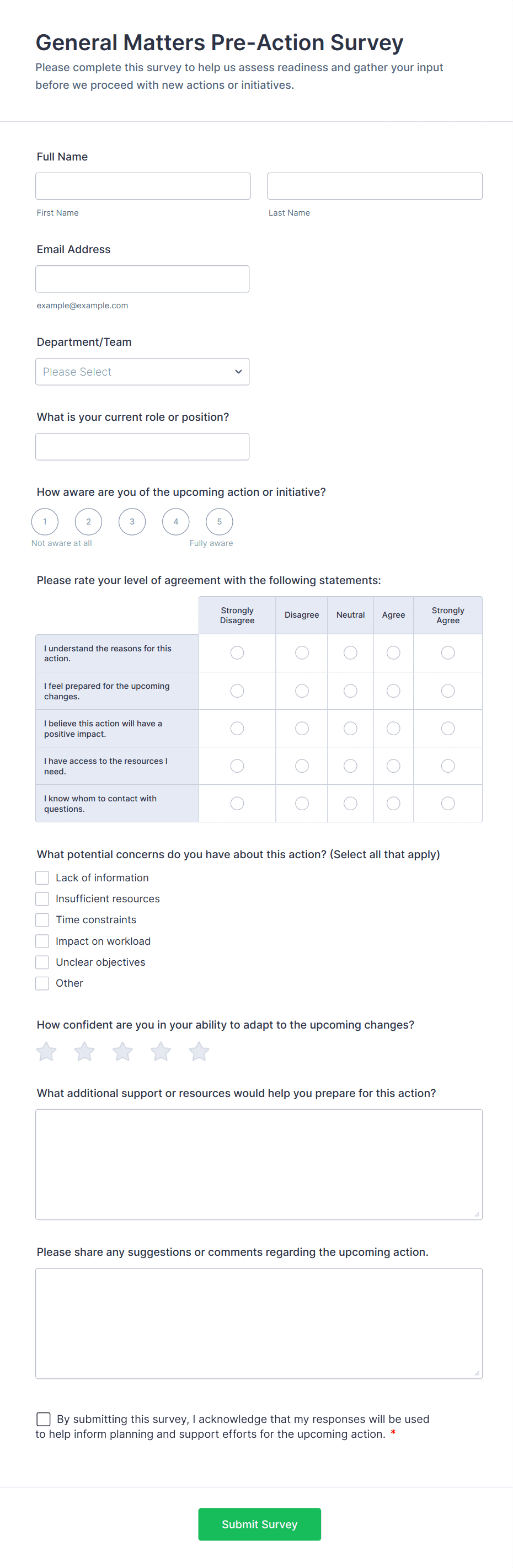Click Submit Survey button
This screenshot has height=1568, width=513.
click(259, 1524)
